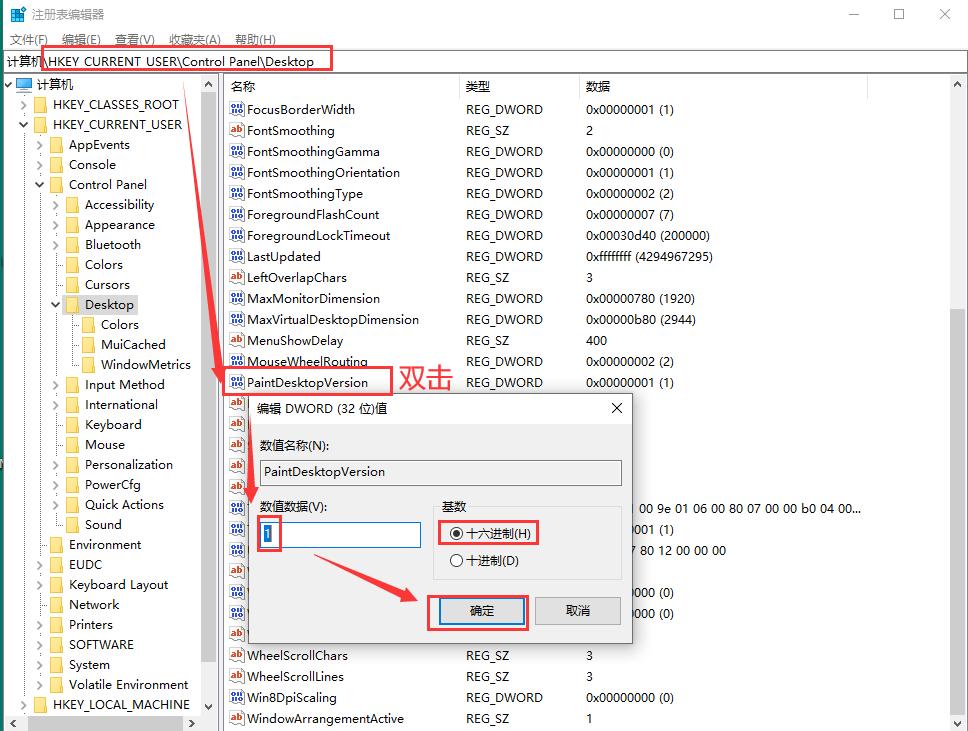Viewport: 968px width, 731px height.
Task: Click PaintDesktopVersion DWORD icon
Action: click(x=236, y=383)
